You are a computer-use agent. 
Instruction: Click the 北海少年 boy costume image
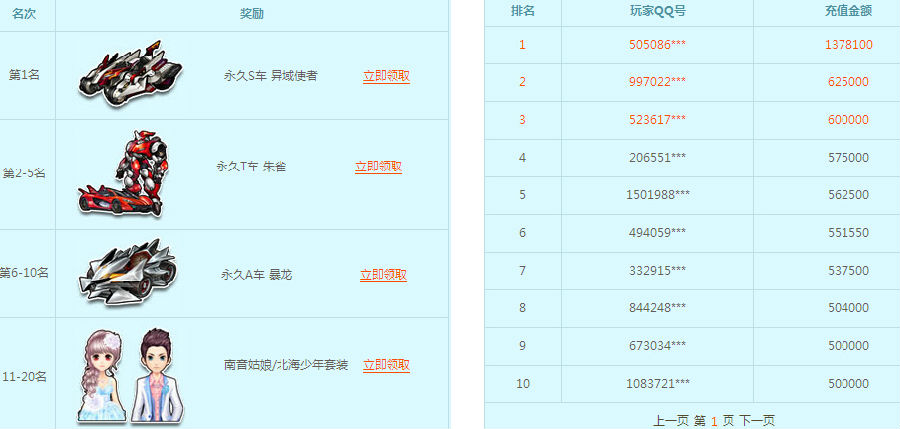tap(157, 376)
